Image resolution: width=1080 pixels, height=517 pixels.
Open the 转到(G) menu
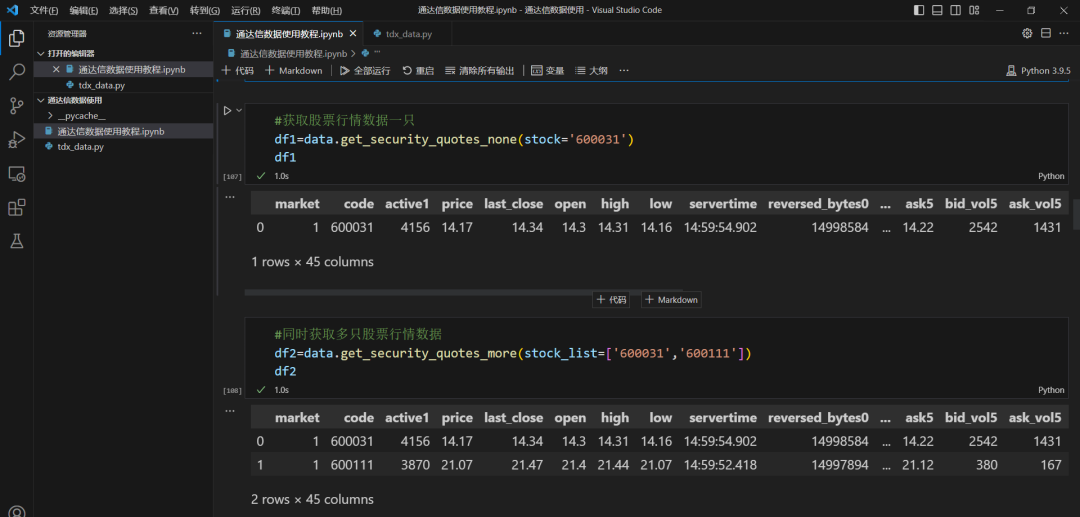[205, 10]
